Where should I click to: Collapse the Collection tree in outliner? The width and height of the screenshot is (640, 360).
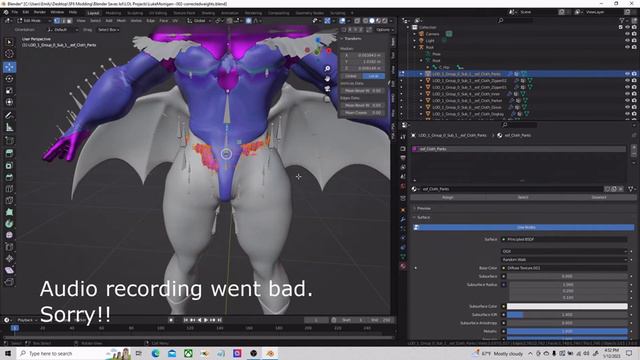408,27
